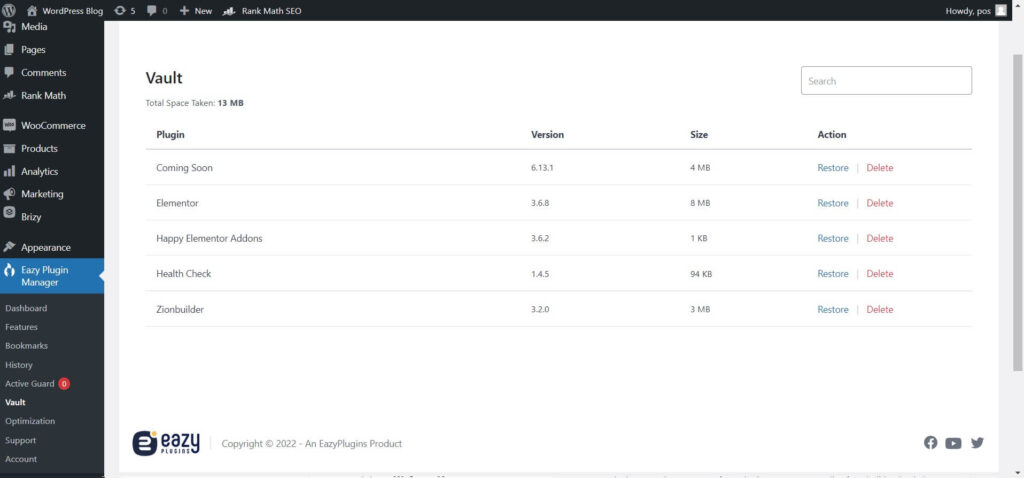Restore the Zionbuilder plugin
The height and width of the screenshot is (478, 1024).
tap(833, 310)
